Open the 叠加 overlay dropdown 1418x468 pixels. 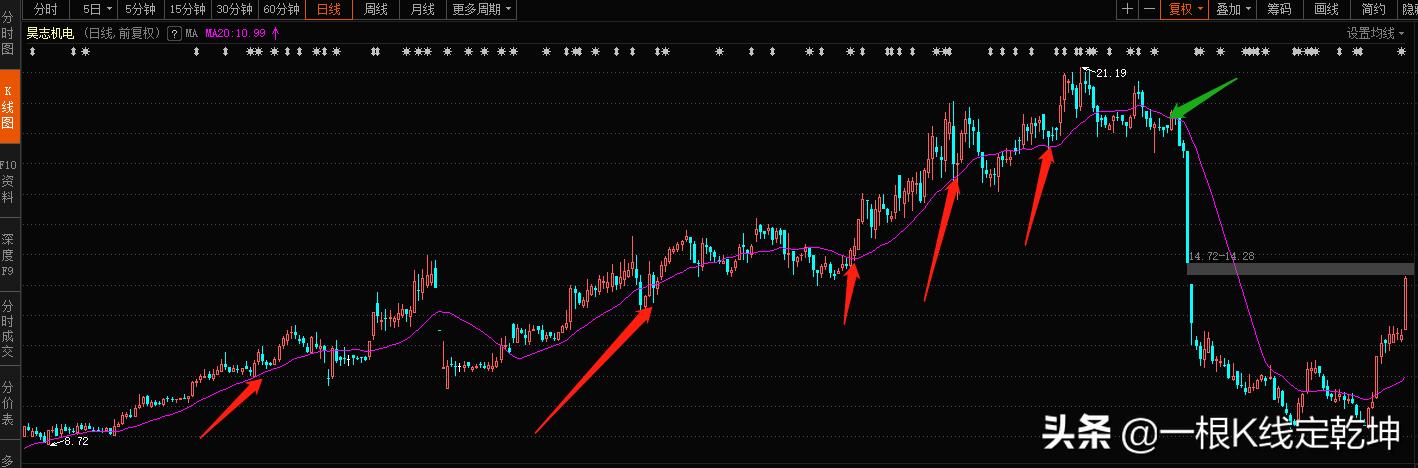[1234, 9]
